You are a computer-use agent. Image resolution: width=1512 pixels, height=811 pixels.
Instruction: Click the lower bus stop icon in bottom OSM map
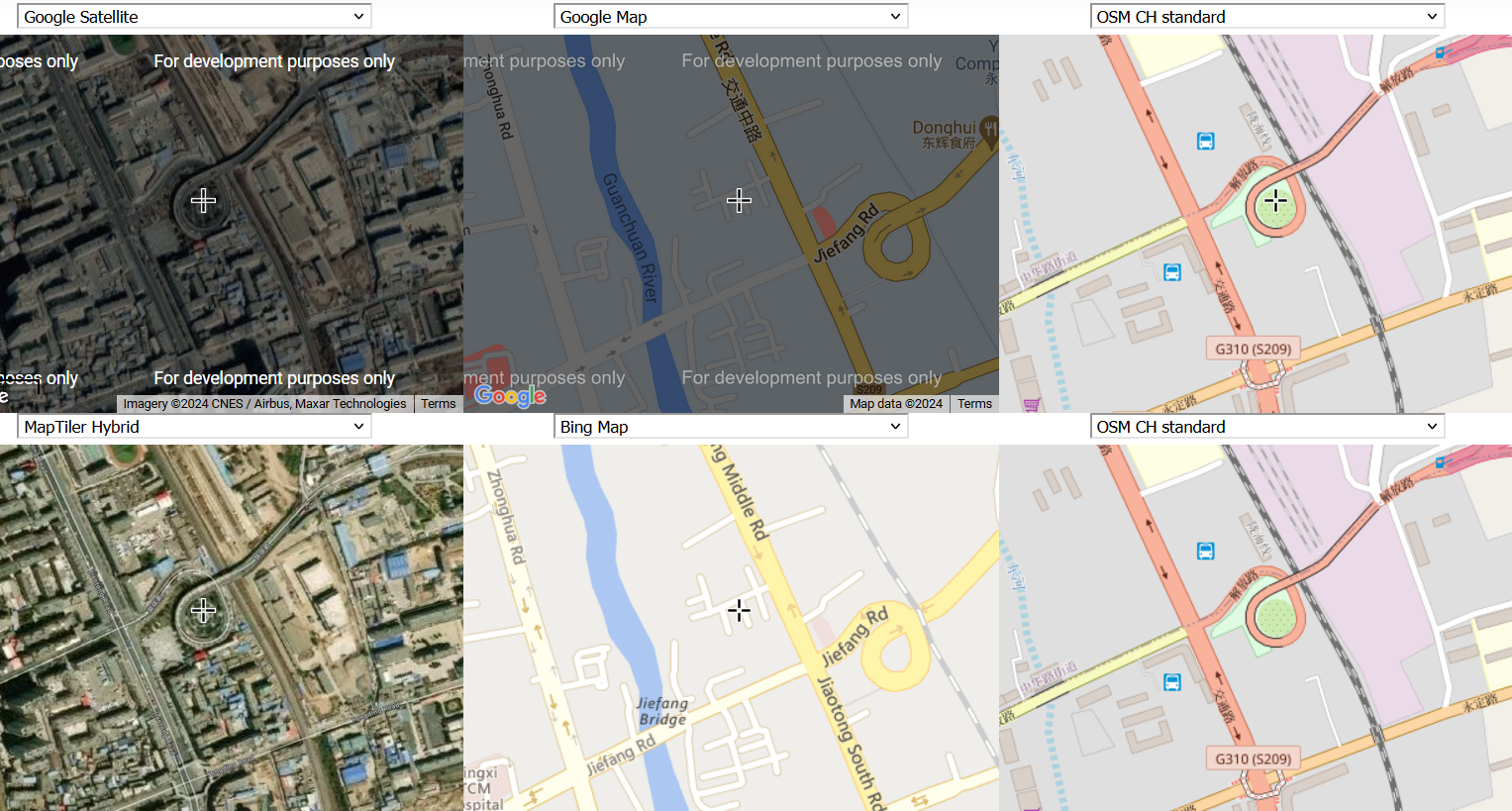pyautogui.click(x=1172, y=682)
